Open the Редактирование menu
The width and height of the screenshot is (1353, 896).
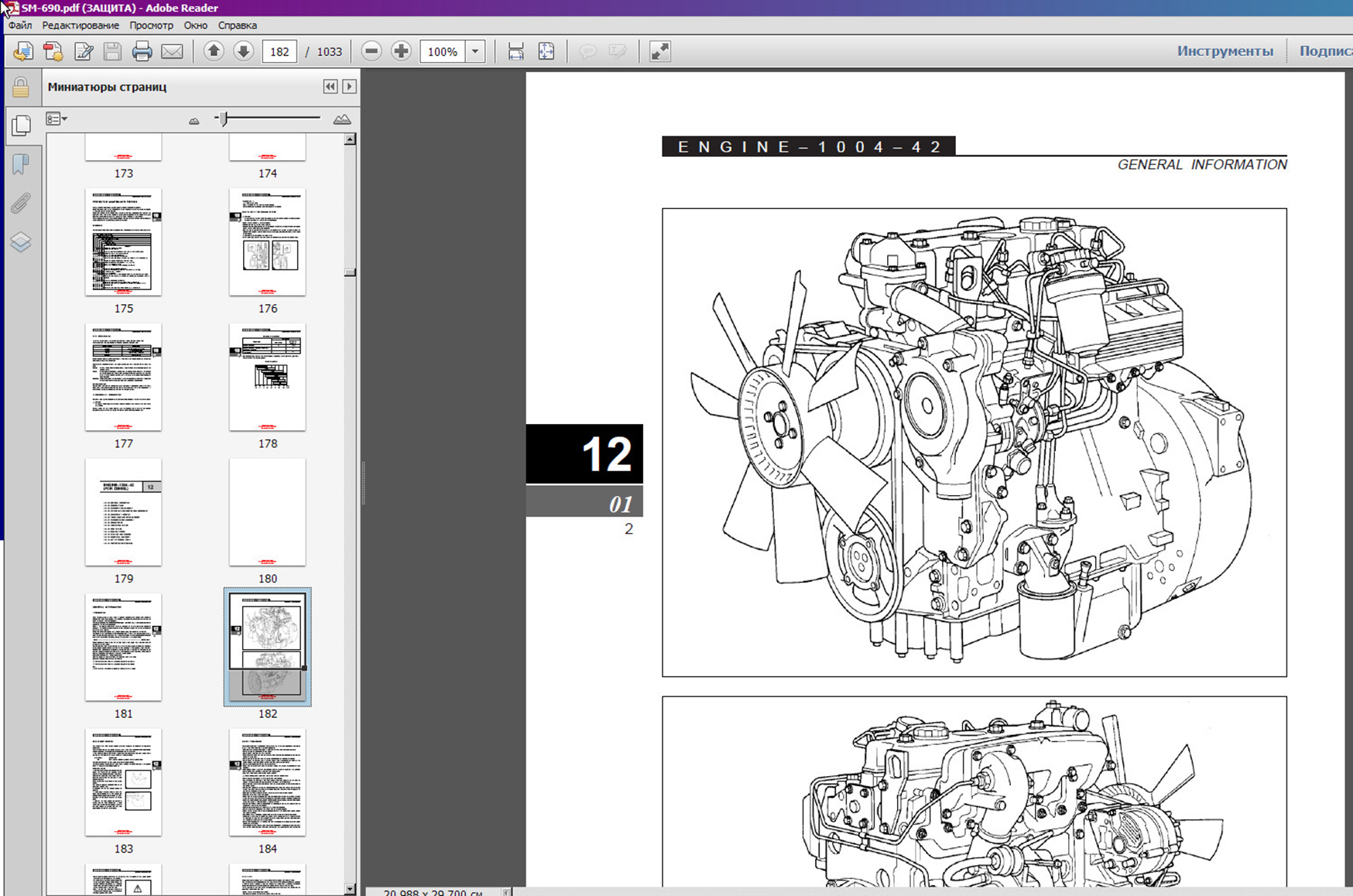click(x=80, y=26)
